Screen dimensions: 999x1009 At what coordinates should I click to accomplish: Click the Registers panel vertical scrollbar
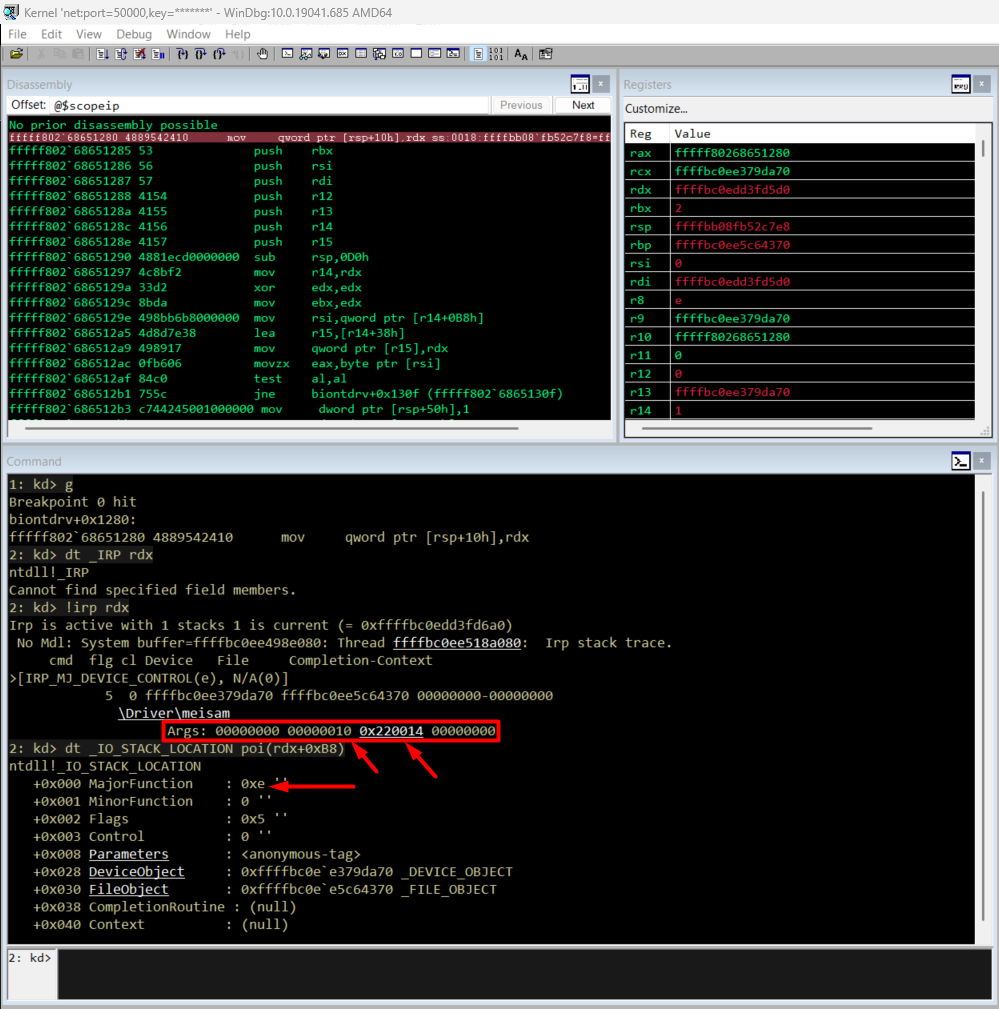(983, 280)
